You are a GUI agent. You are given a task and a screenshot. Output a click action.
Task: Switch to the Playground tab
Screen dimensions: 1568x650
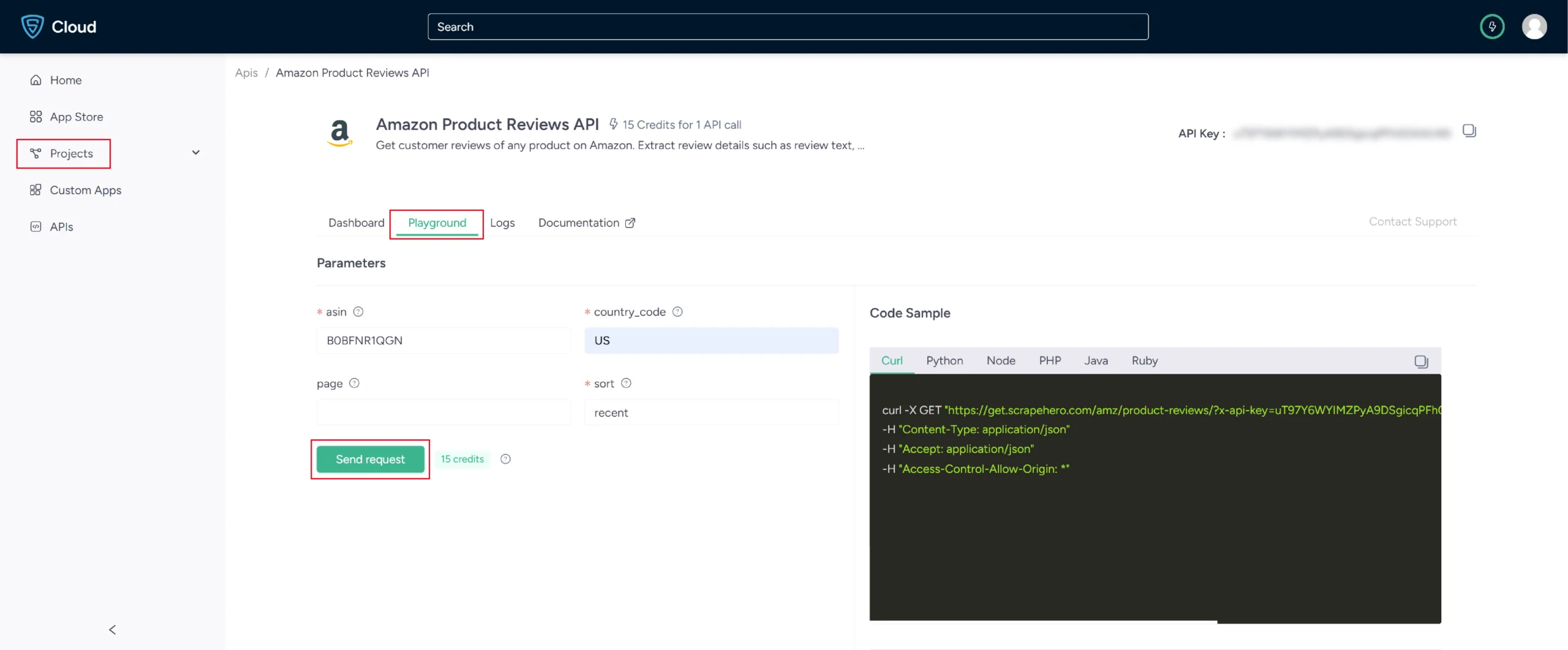[x=437, y=223]
